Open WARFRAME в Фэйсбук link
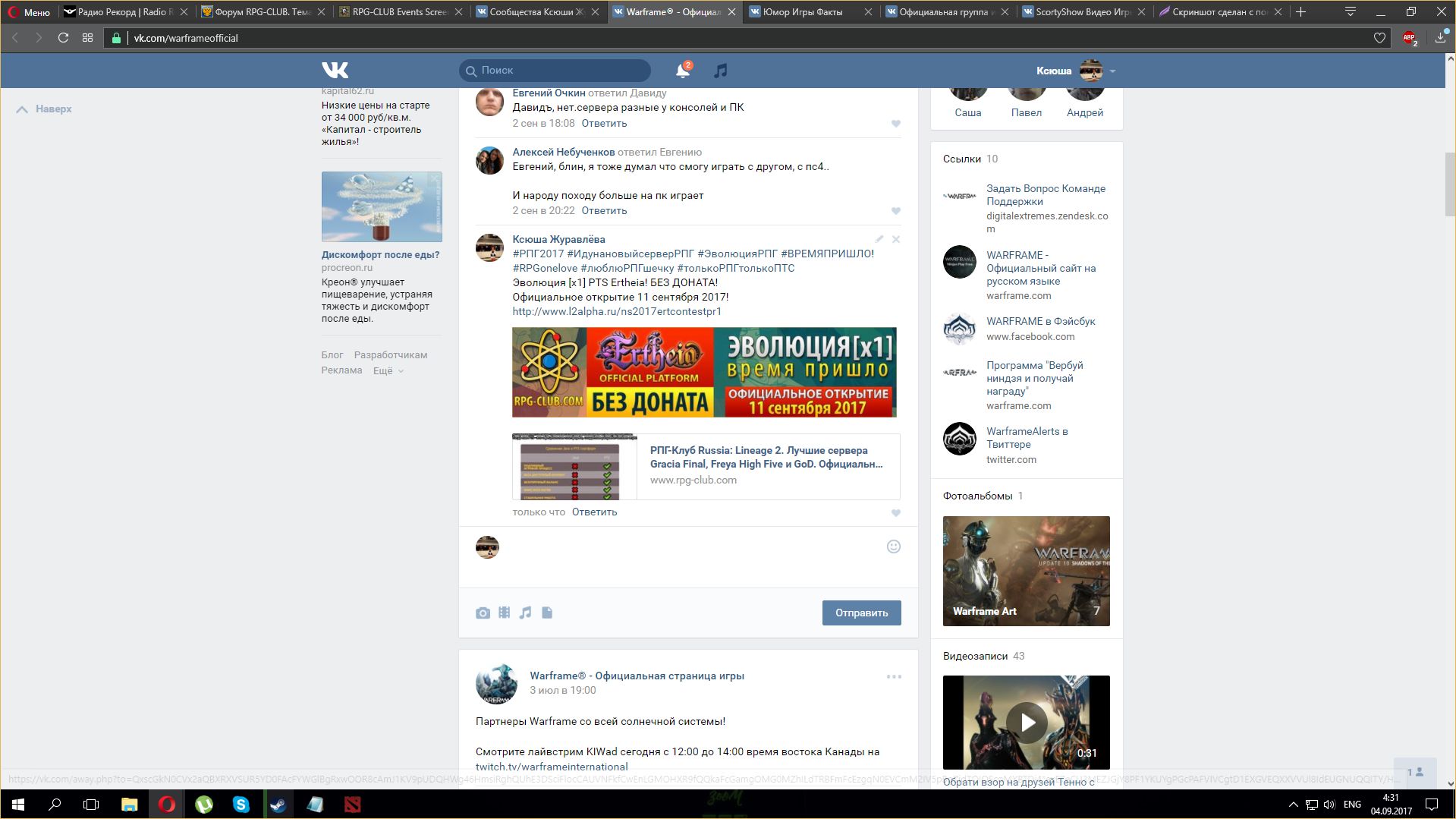The width and height of the screenshot is (1456, 819). point(1040,322)
